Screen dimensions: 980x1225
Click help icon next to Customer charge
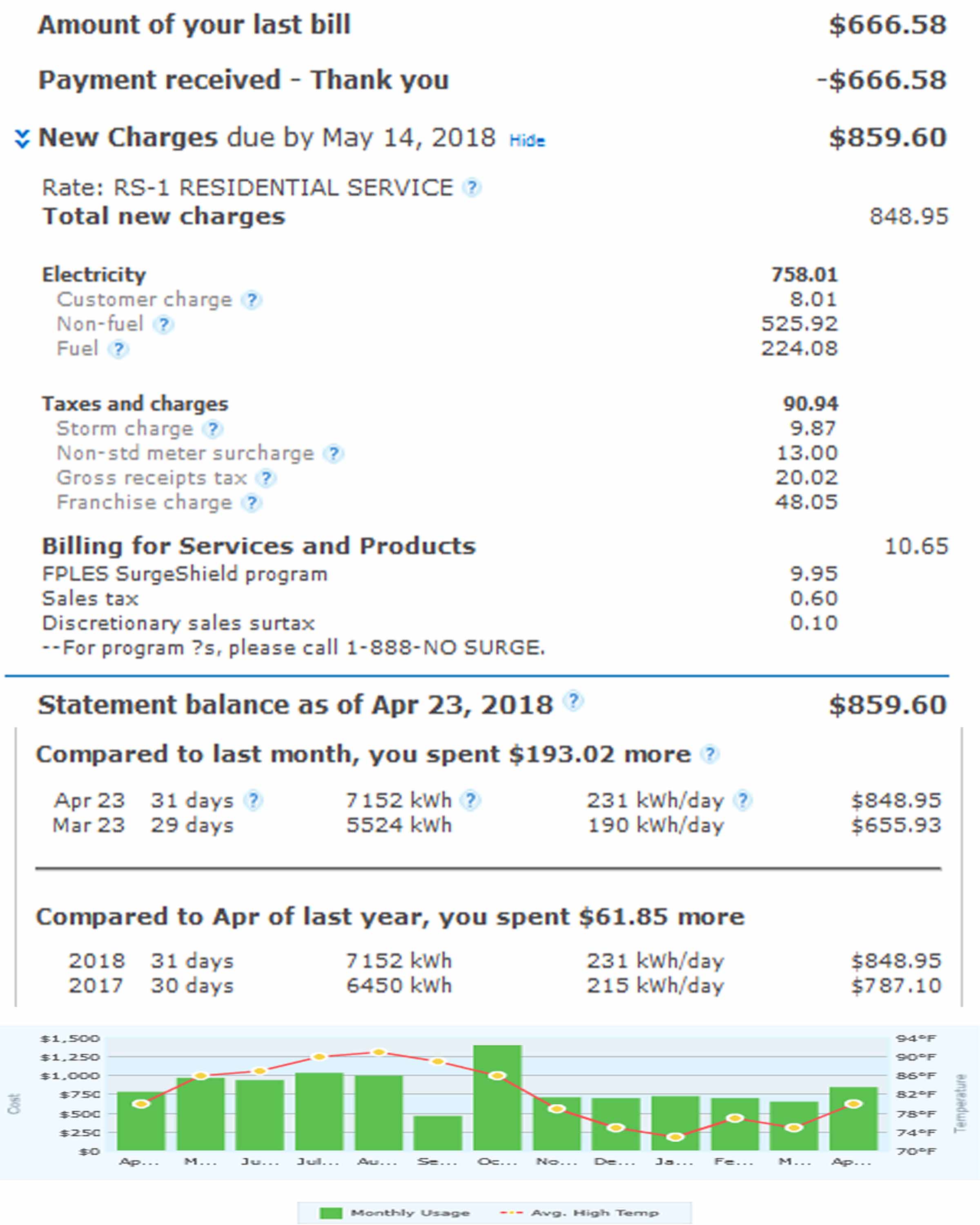[x=251, y=299]
